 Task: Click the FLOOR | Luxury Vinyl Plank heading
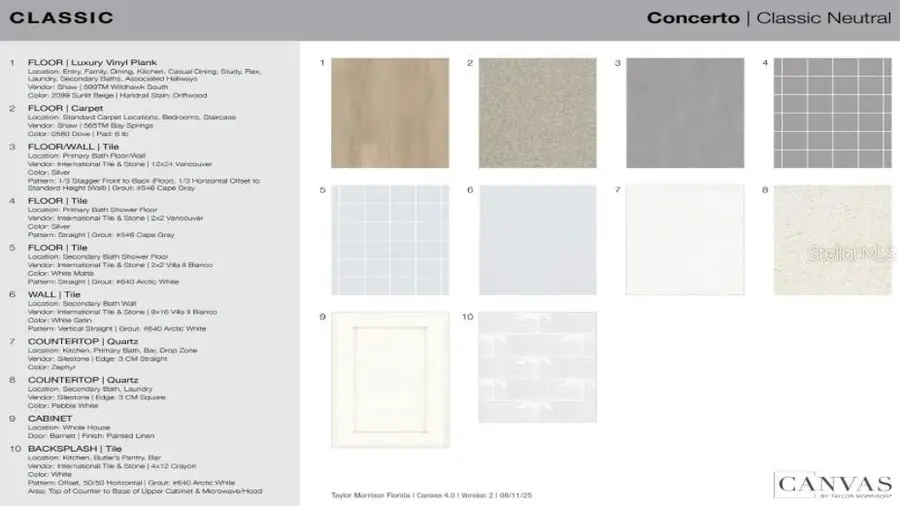[x=92, y=63]
